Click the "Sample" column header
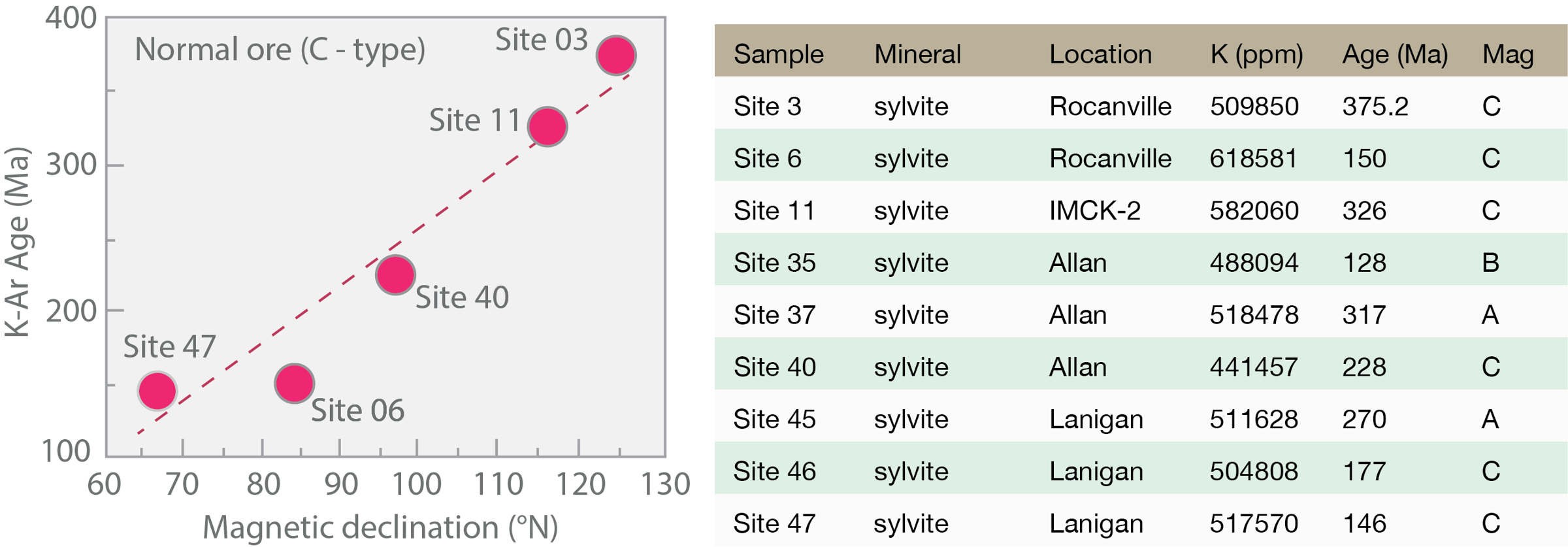This screenshot has height=547, width=1568. pyautogui.click(x=778, y=54)
